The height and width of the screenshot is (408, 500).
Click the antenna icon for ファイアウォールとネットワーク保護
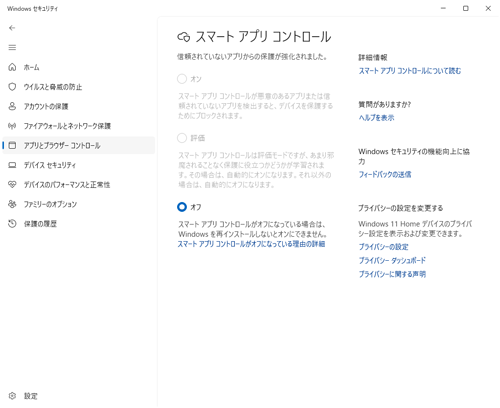coord(12,126)
